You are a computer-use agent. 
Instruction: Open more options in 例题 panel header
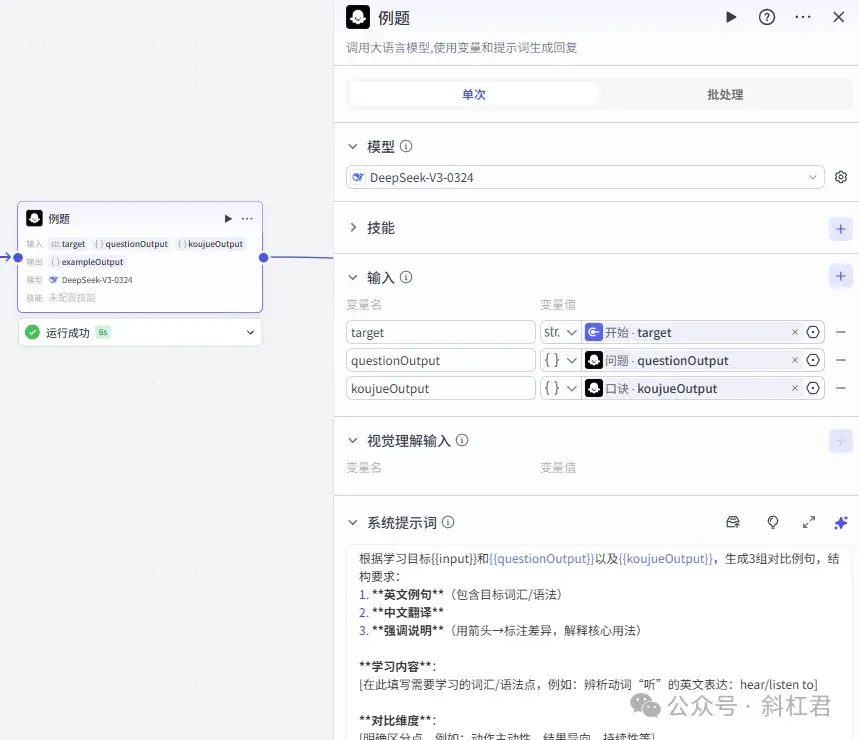pyautogui.click(x=803, y=17)
